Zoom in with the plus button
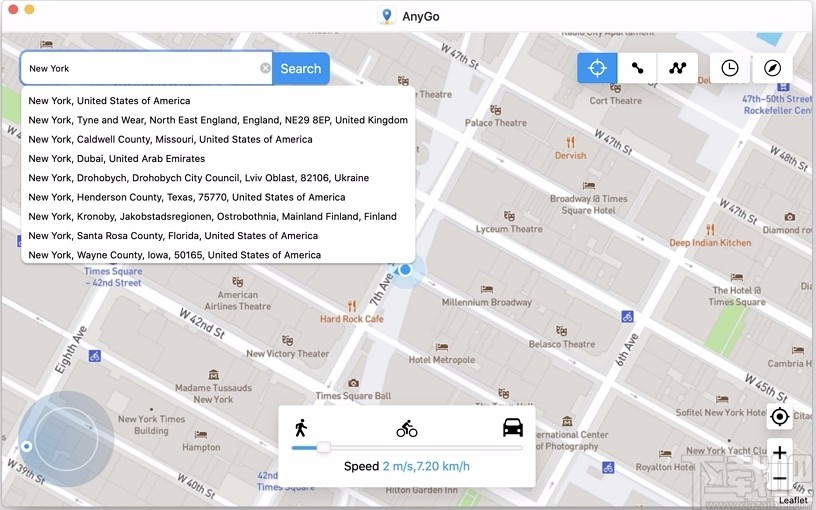 779,453
